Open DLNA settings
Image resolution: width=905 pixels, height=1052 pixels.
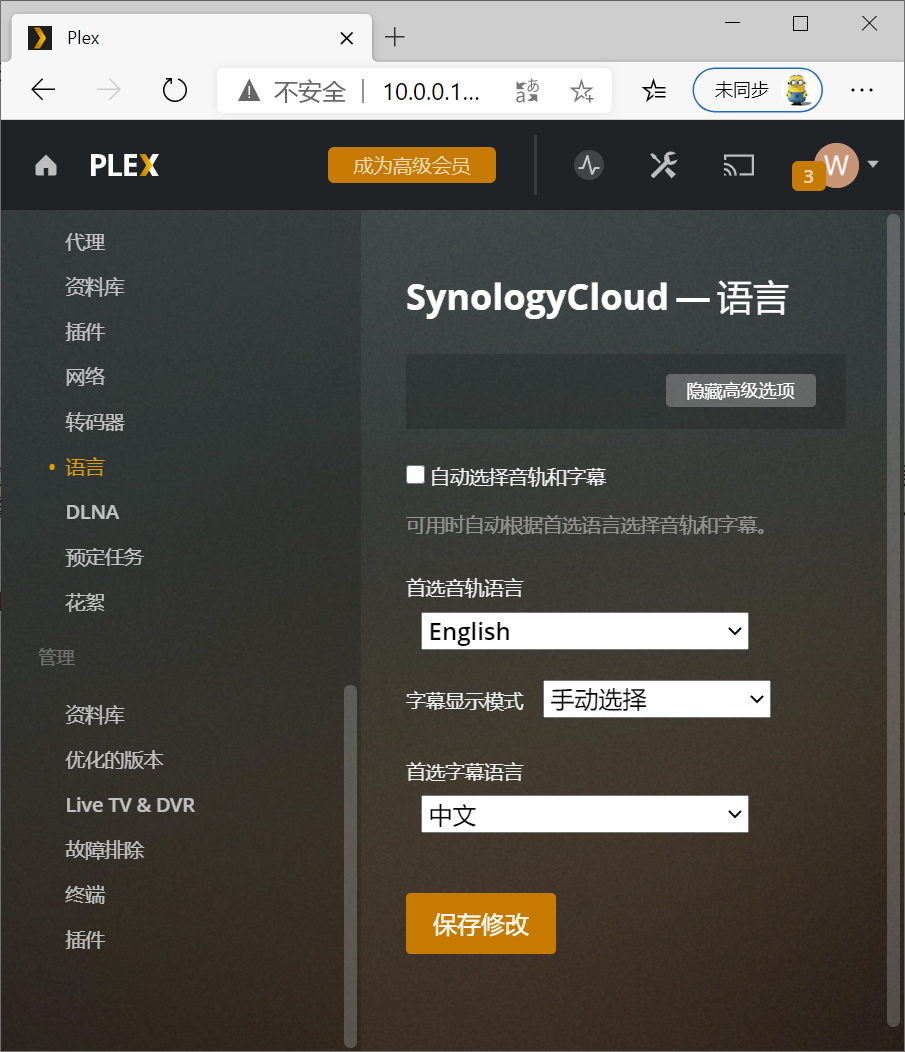click(x=93, y=512)
